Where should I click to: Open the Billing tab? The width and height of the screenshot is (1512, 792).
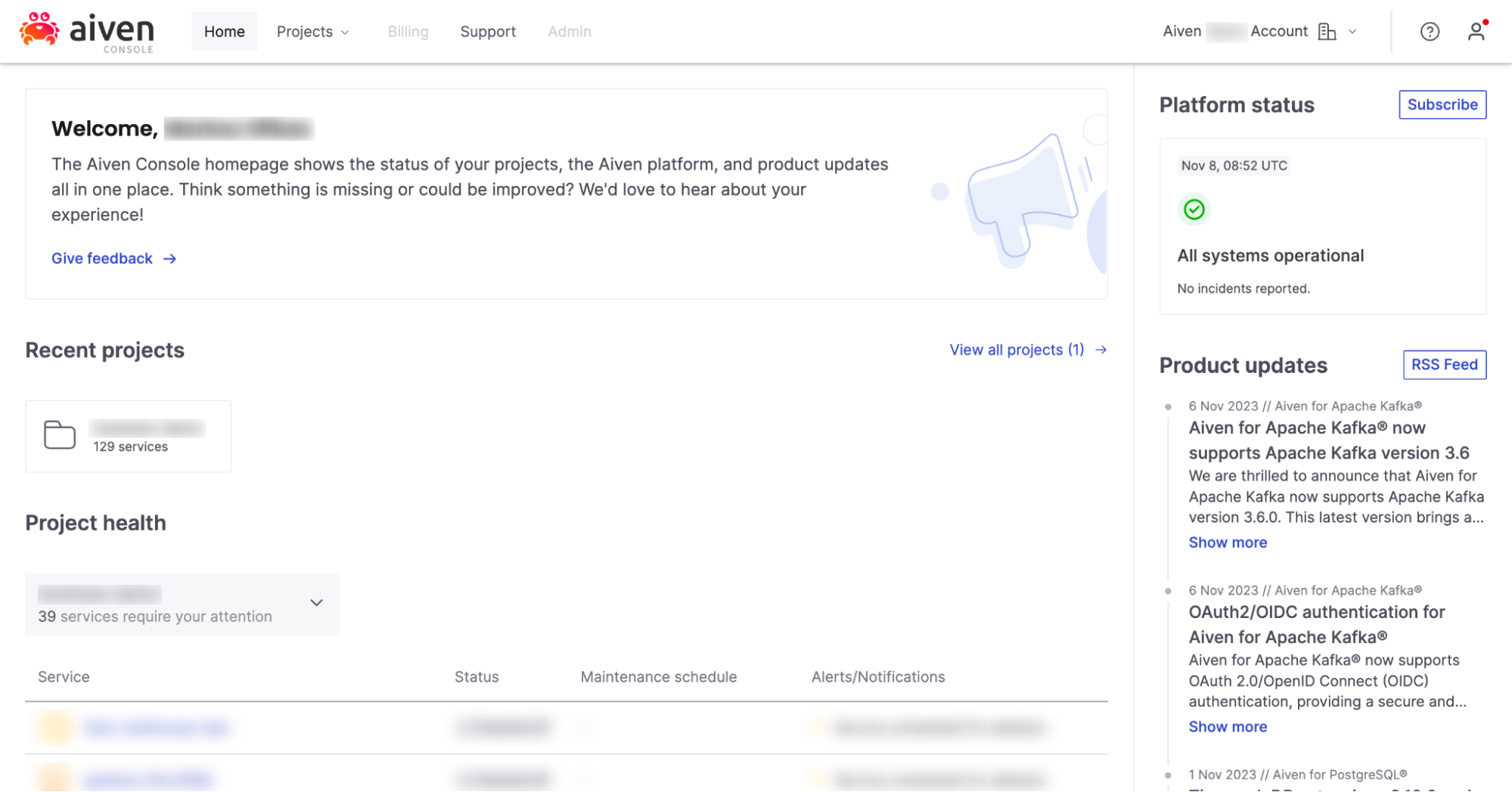pos(408,32)
